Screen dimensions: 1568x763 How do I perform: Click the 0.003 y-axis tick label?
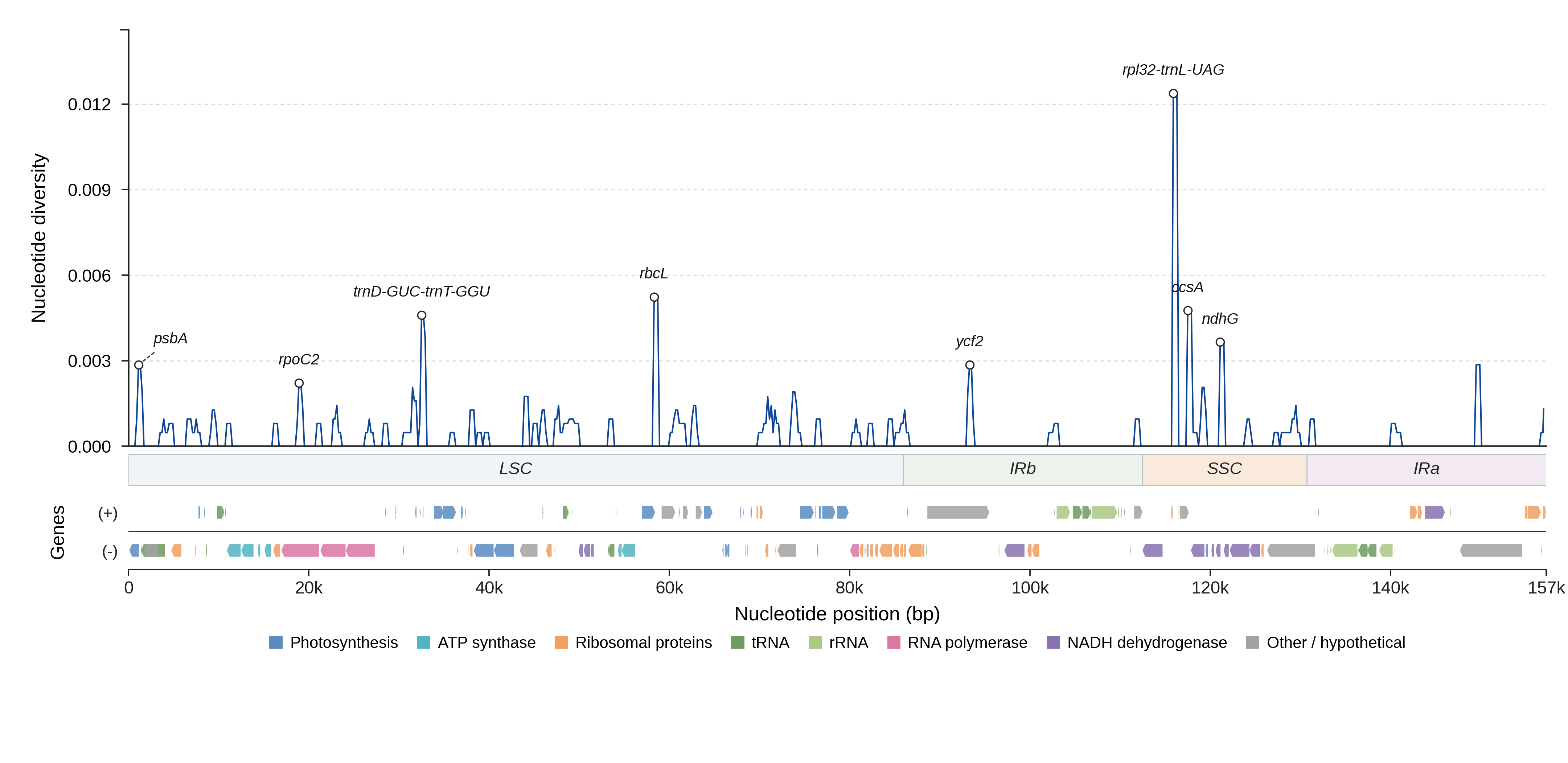click(90, 361)
